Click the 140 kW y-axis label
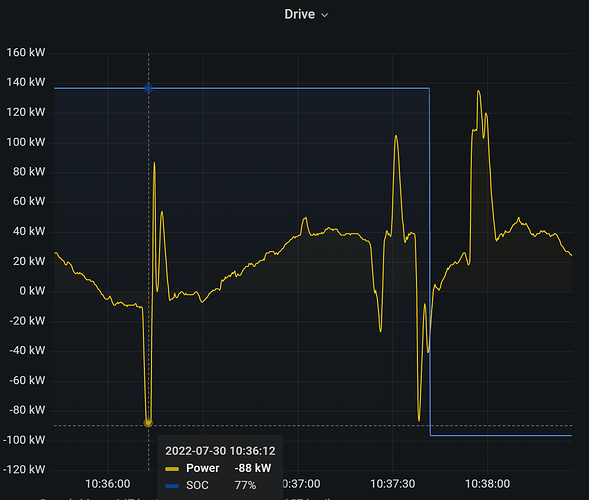Screen dimensions: 589x500 click(x=26, y=82)
